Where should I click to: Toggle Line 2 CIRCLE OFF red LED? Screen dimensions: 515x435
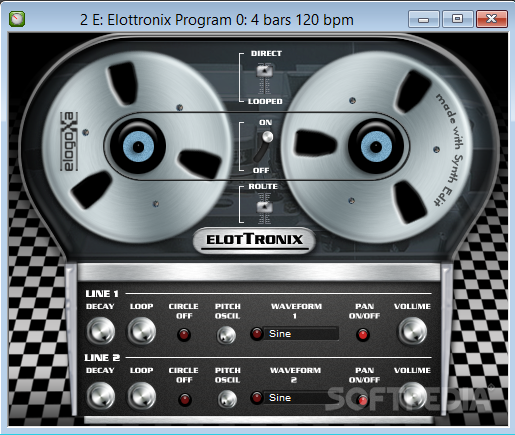[x=184, y=399]
